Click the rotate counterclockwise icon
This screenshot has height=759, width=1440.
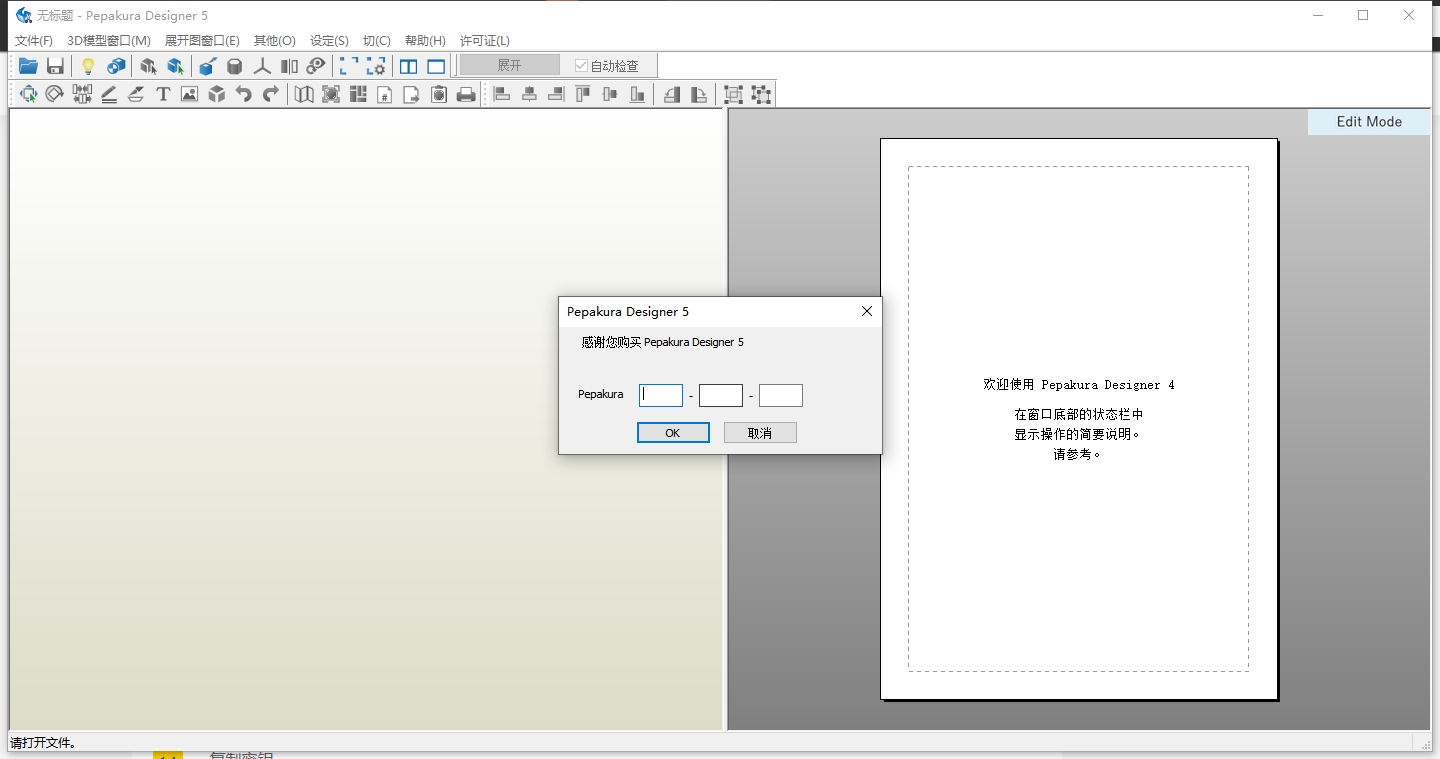point(672,94)
